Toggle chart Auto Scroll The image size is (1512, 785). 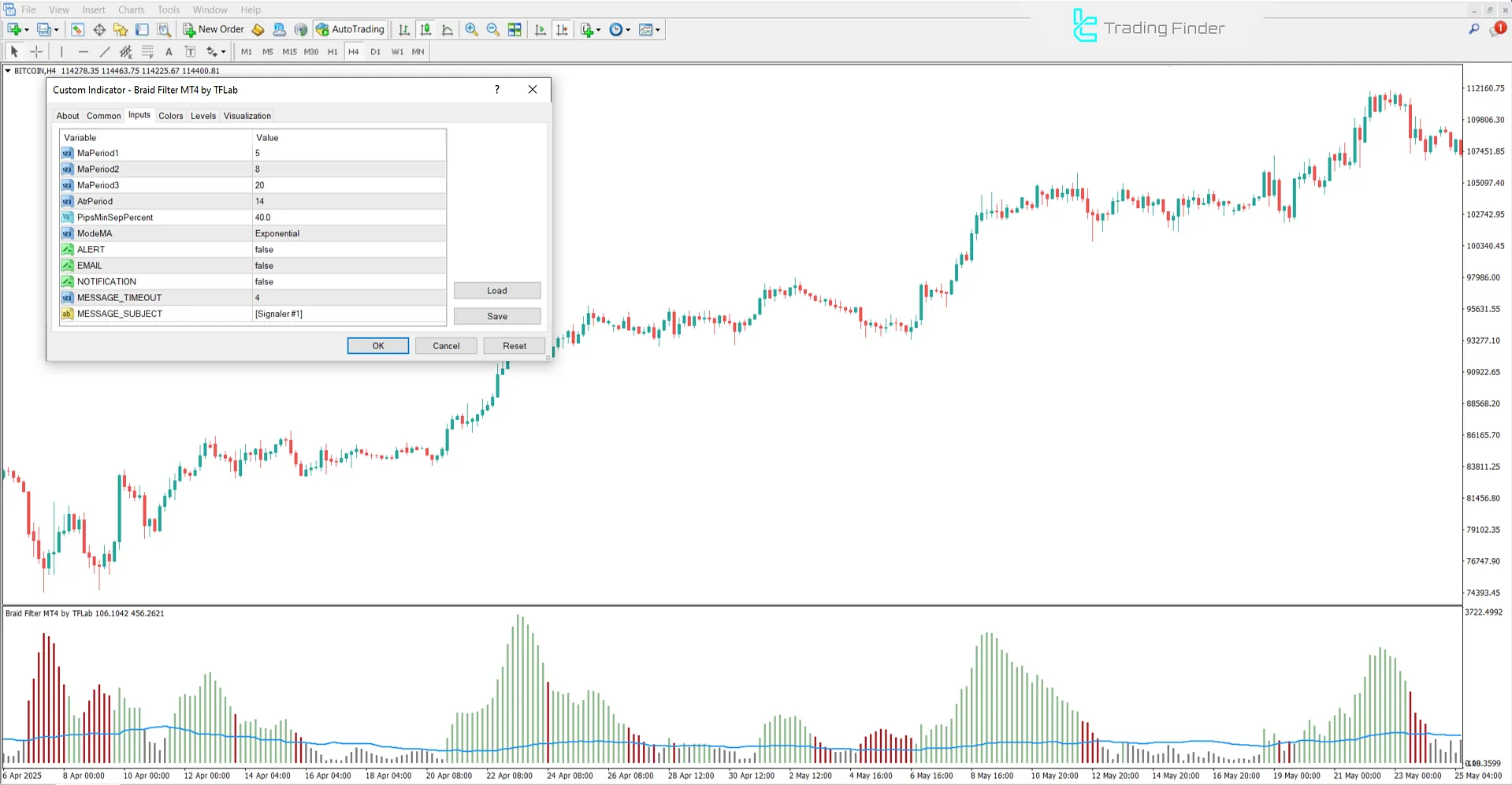coord(540,29)
